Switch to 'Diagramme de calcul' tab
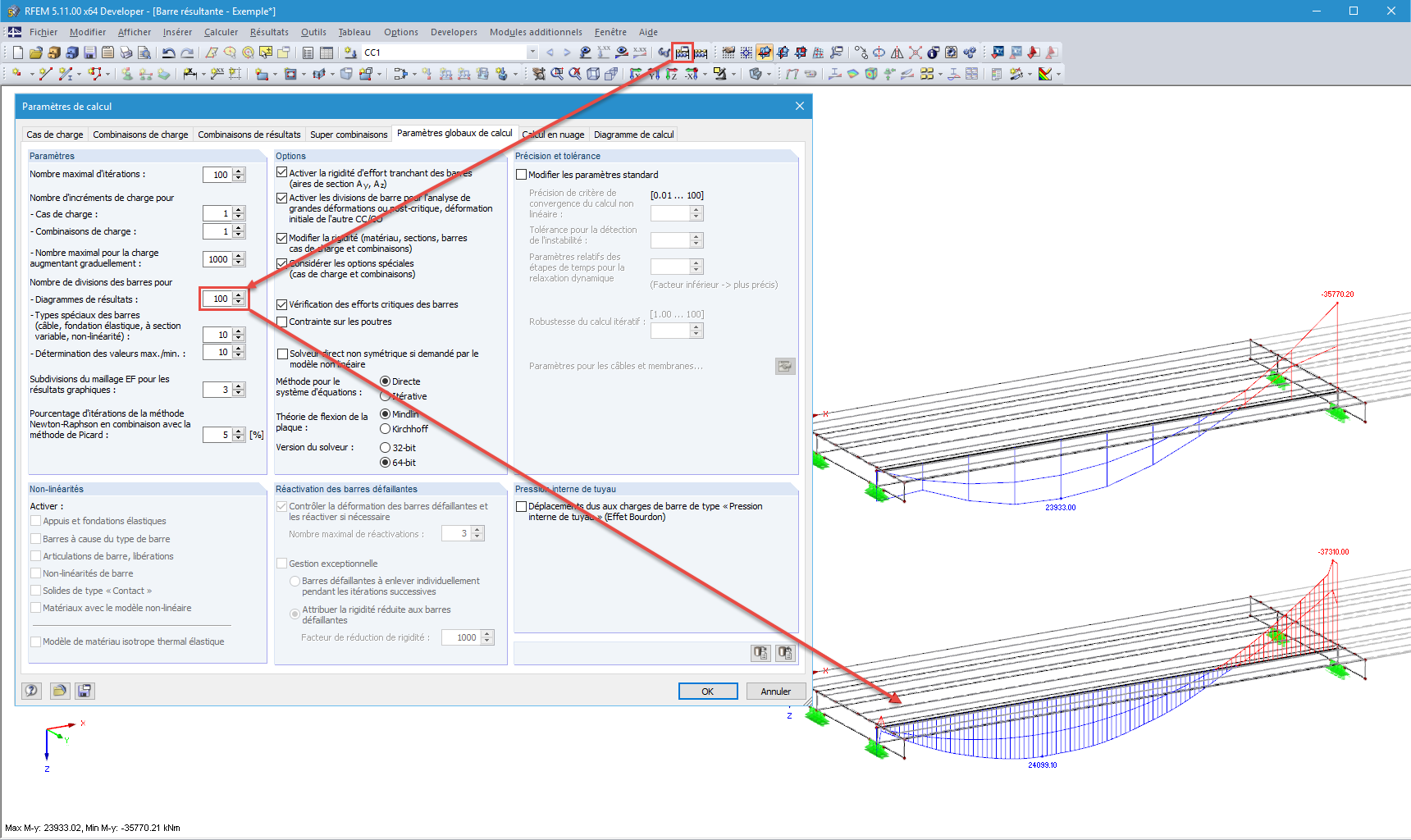1411x840 pixels. coord(634,135)
